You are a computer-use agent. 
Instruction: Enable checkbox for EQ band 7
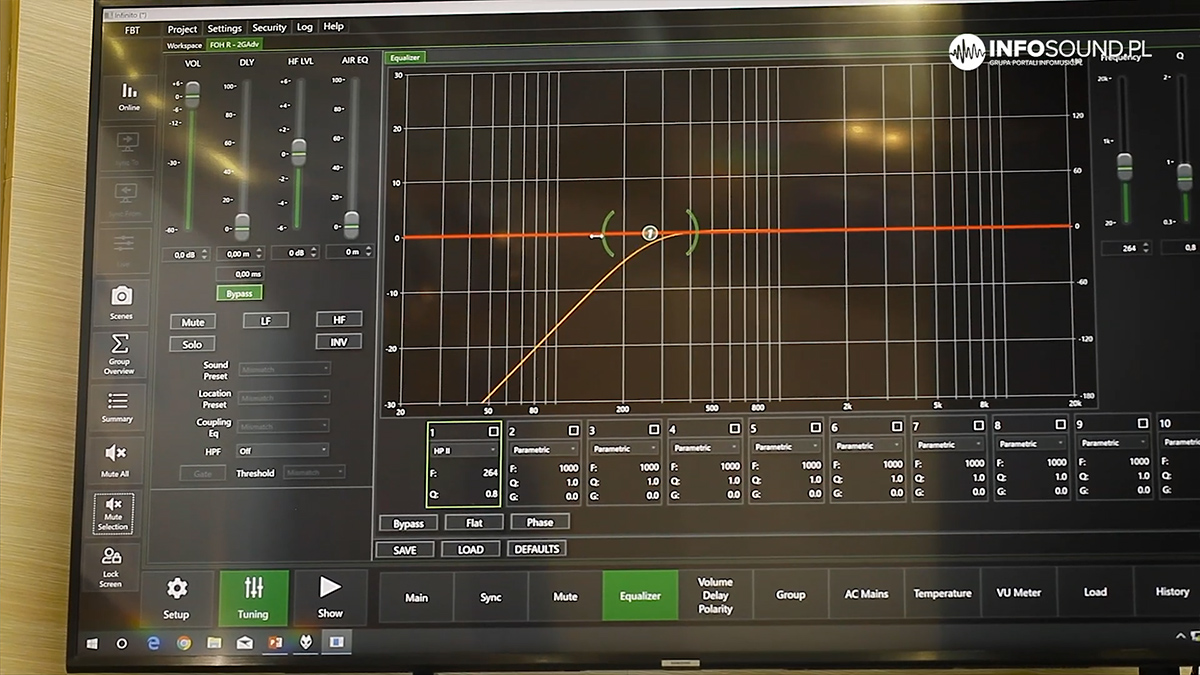coord(979,425)
